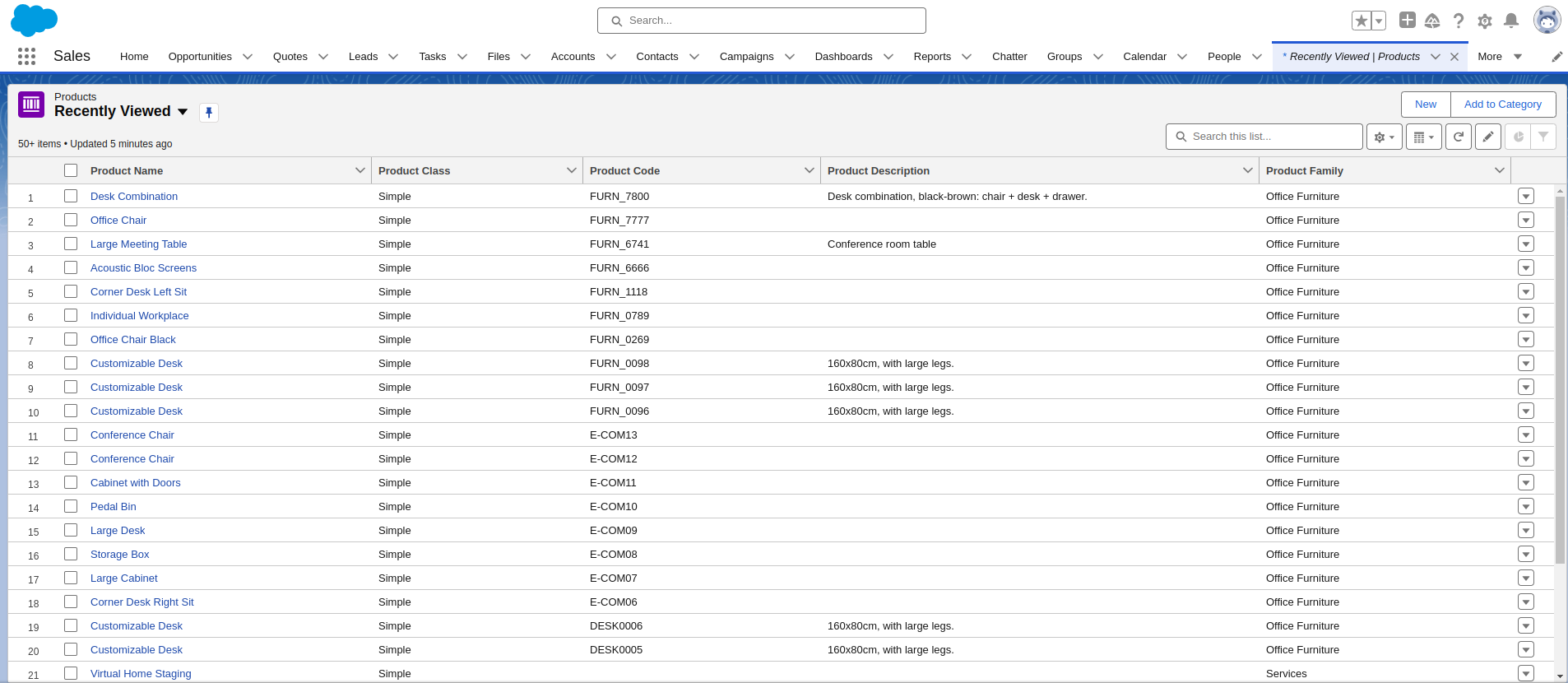
Task: Click the Show filters funnel icon
Action: pos(1543,137)
